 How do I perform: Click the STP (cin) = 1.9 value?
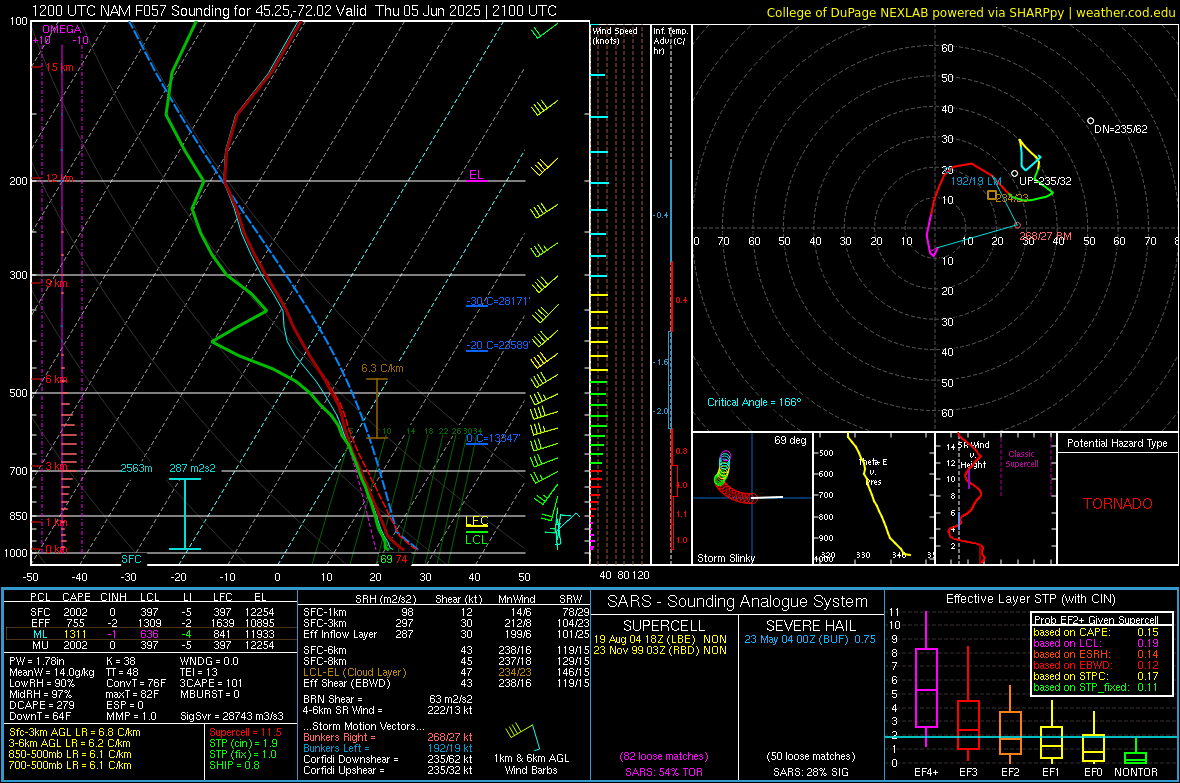coord(243,743)
